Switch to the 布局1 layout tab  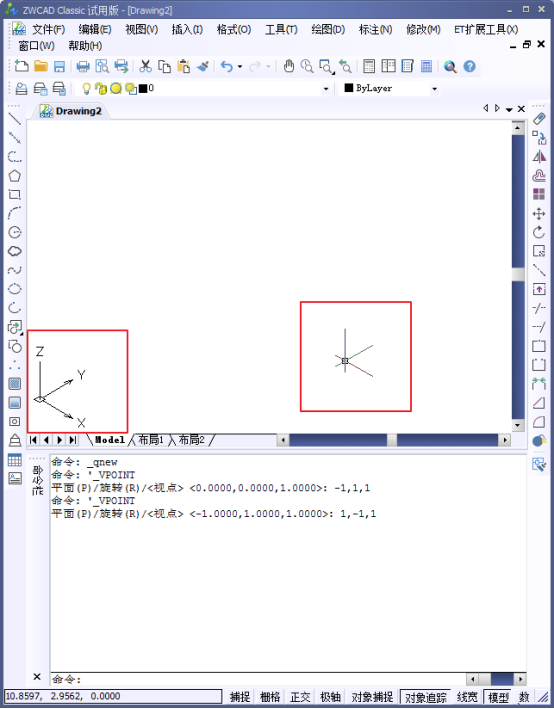(151, 440)
